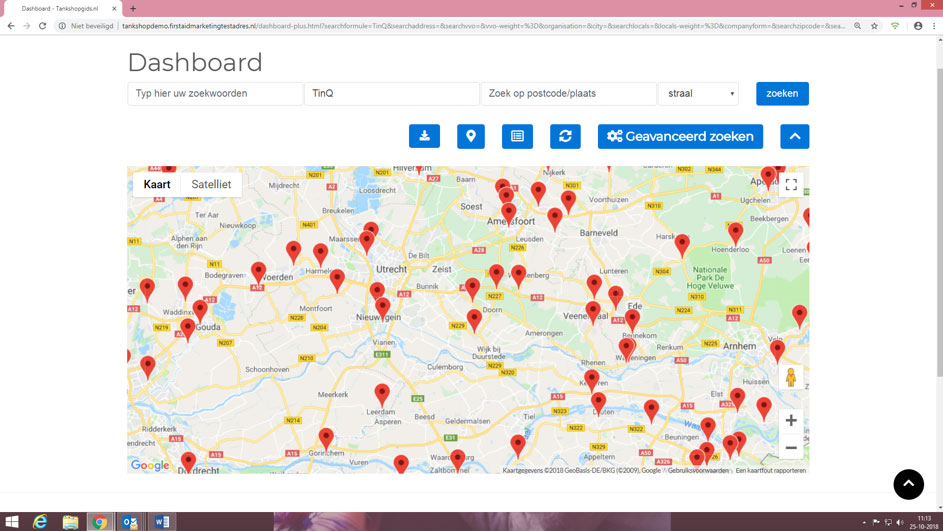This screenshot has width=943, height=531.
Task: Click the map marker location button
Action: tap(471, 136)
